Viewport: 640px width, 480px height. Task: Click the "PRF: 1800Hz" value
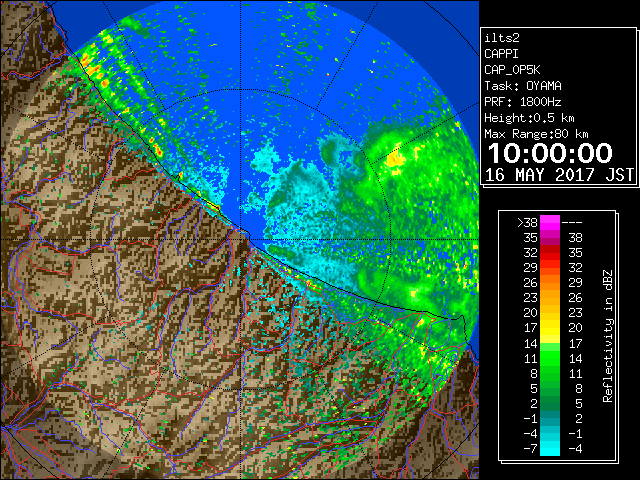(523, 102)
